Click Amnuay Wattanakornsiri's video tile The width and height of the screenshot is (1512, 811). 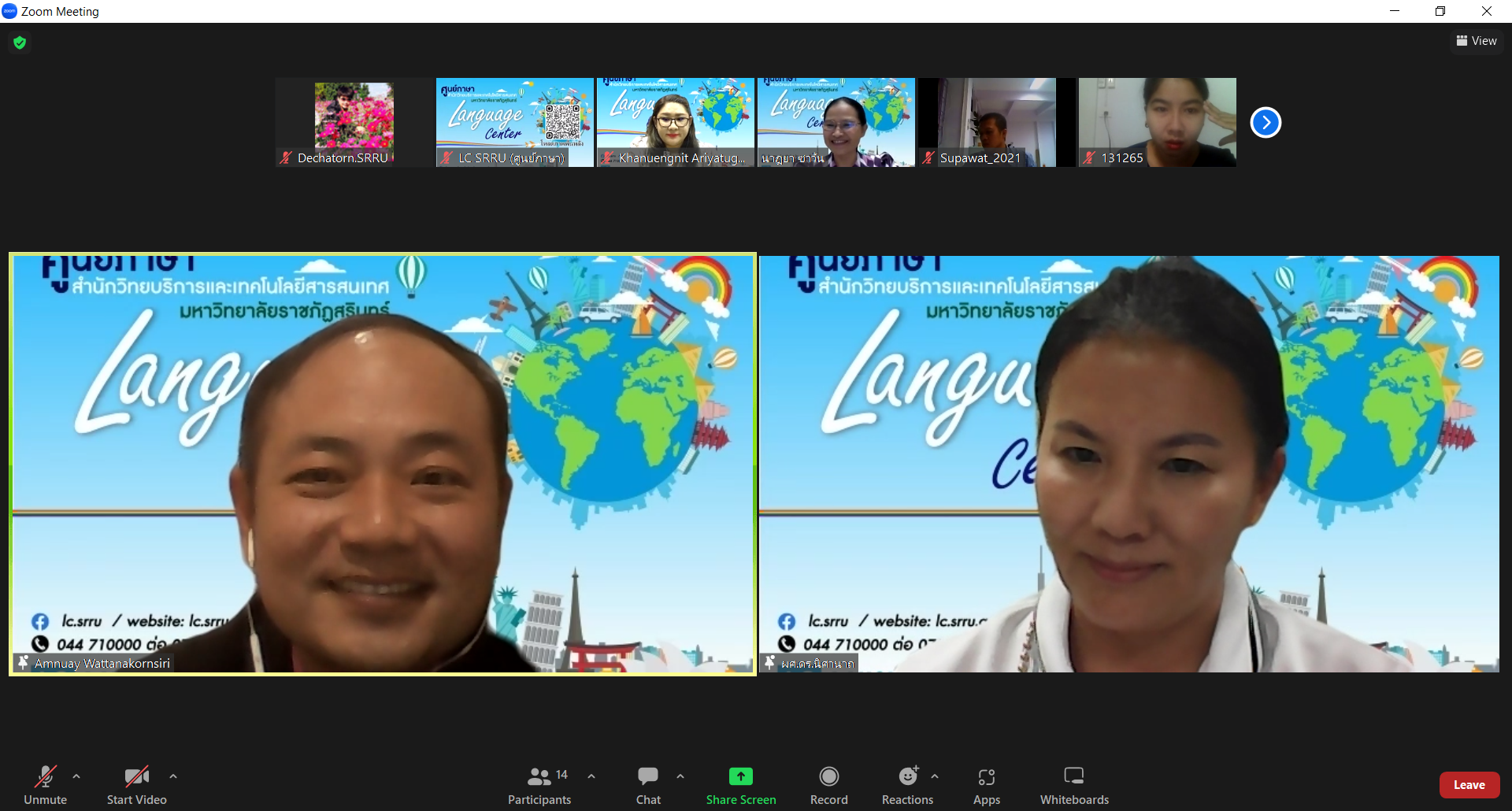[383, 464]
